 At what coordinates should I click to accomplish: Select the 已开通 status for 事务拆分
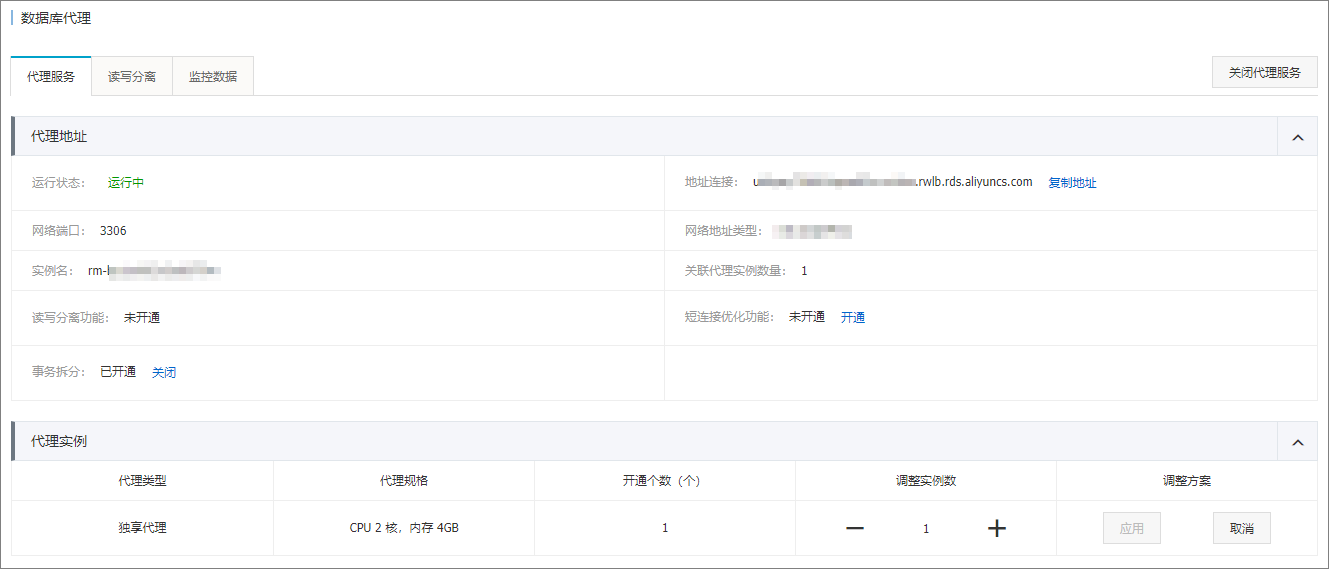[118, 372]
